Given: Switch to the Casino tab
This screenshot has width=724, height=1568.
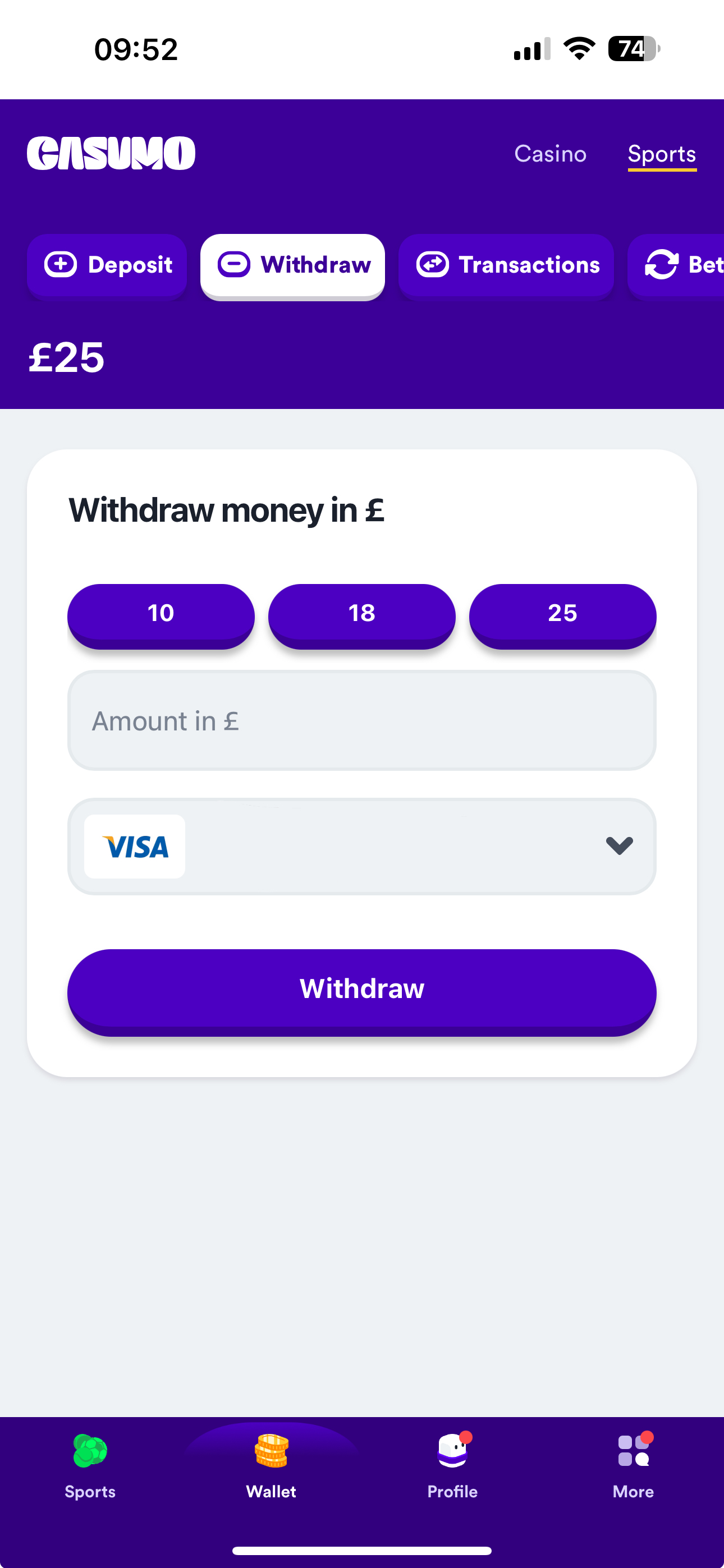Looking at the screenshot, I should coord(550,154).
